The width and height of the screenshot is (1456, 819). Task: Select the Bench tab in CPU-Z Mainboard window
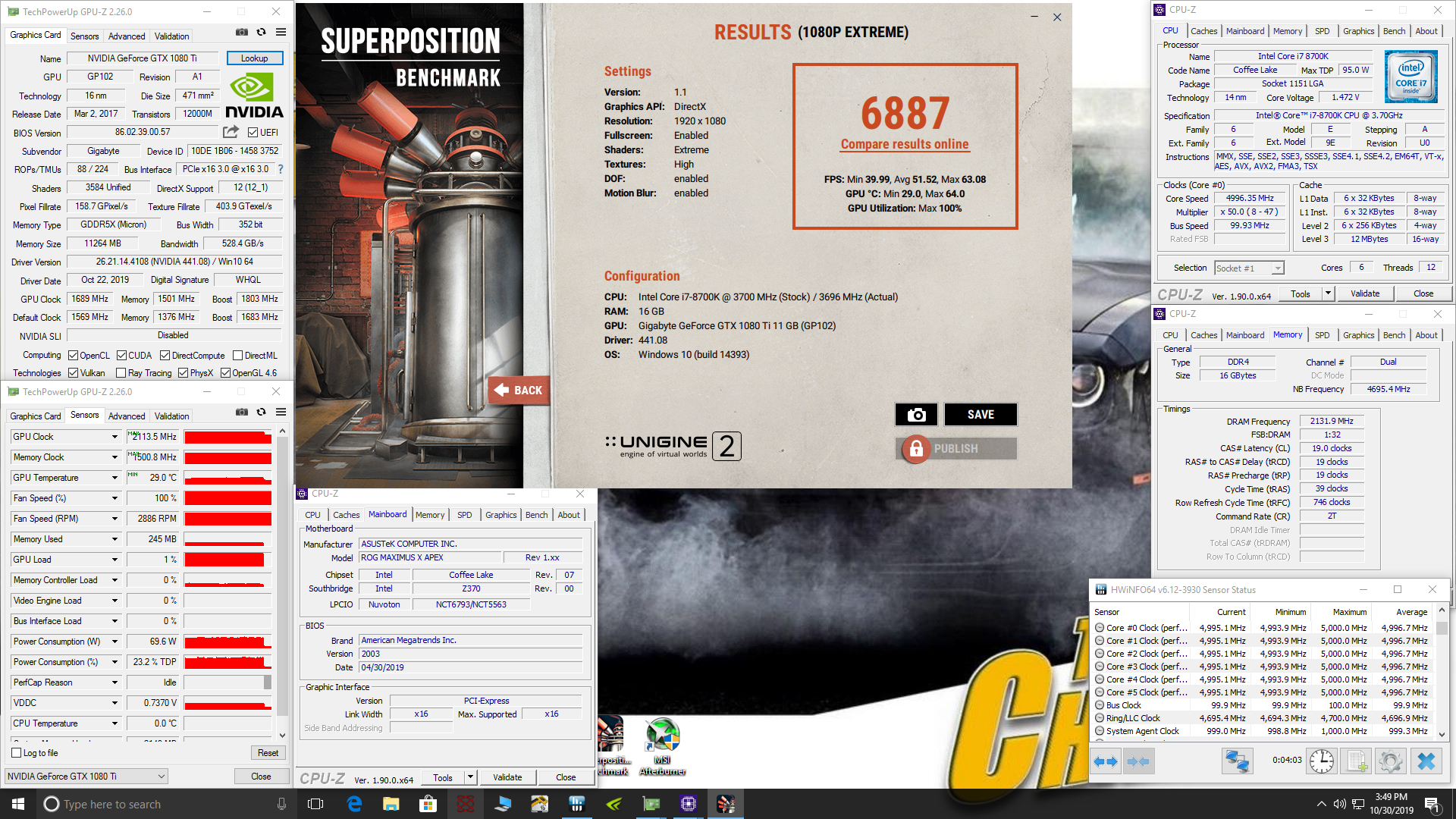coord(536,515)
